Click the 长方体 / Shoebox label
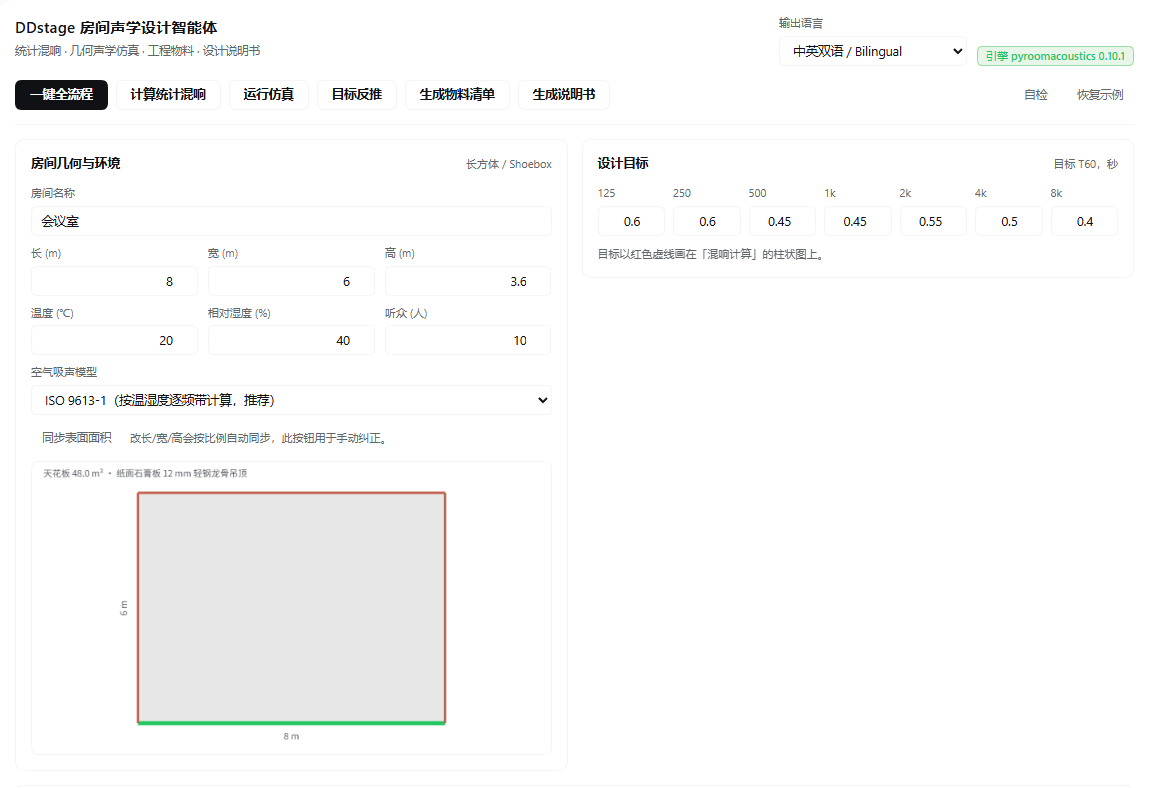Viewport: 1152px width, 788px height. 508,164
